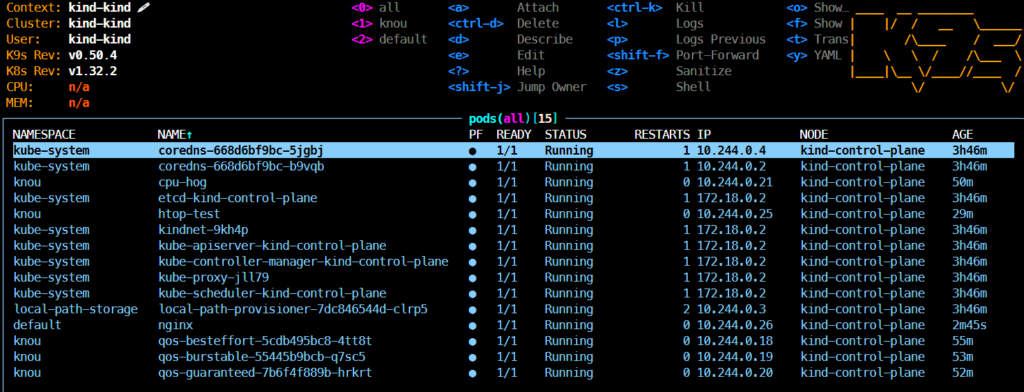
Task: Click the Trans <t> command
Action: tap(818, 39)
